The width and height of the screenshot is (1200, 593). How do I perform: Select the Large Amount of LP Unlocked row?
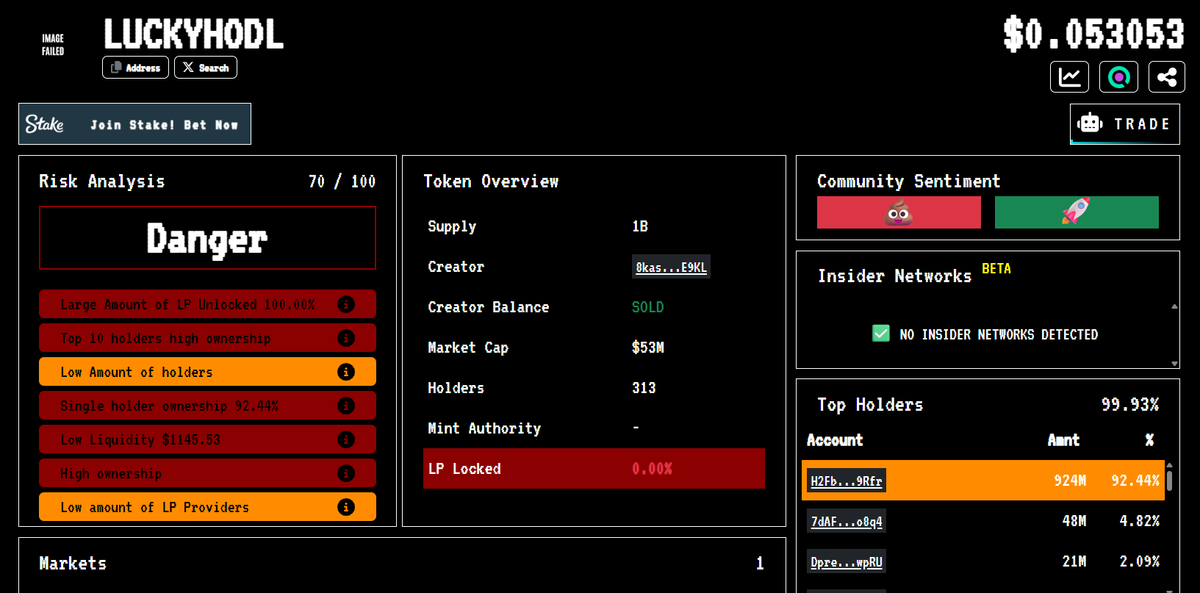[208, 304]
